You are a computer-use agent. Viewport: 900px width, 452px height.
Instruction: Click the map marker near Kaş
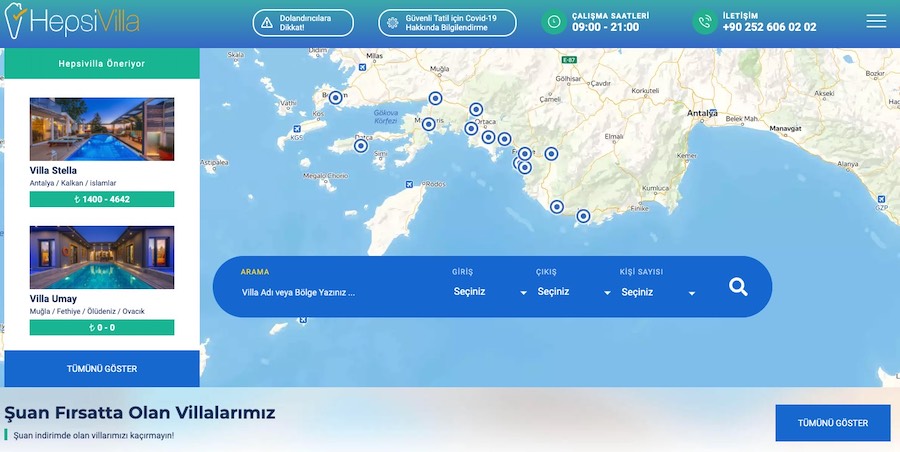pyautogui.click(x=583, y=216)
